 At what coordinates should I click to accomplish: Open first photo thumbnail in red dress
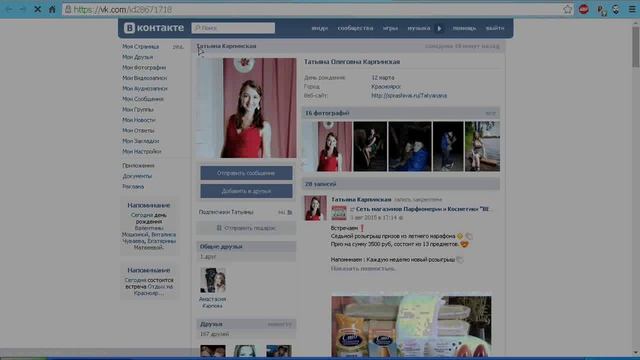(x=327, y=146)
